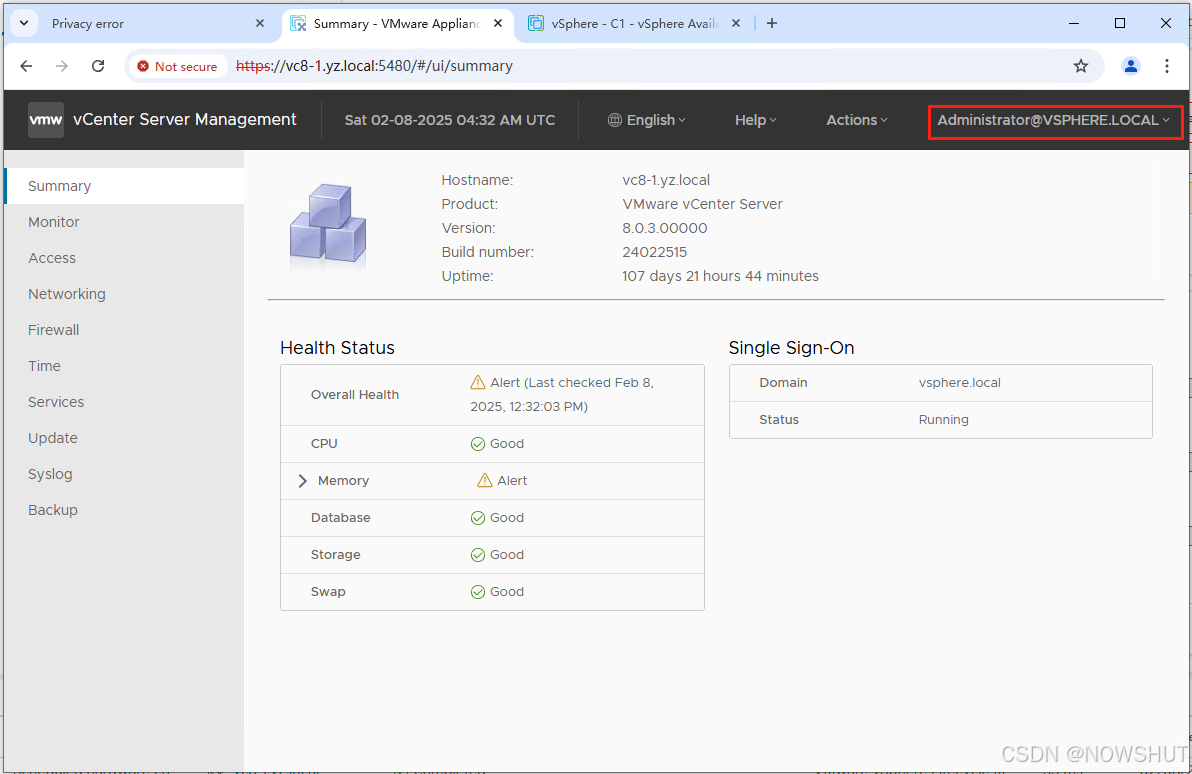Screen dimensions: 1192x774
Task: Open Backup in the sidebar
Action: coord(125,510)
